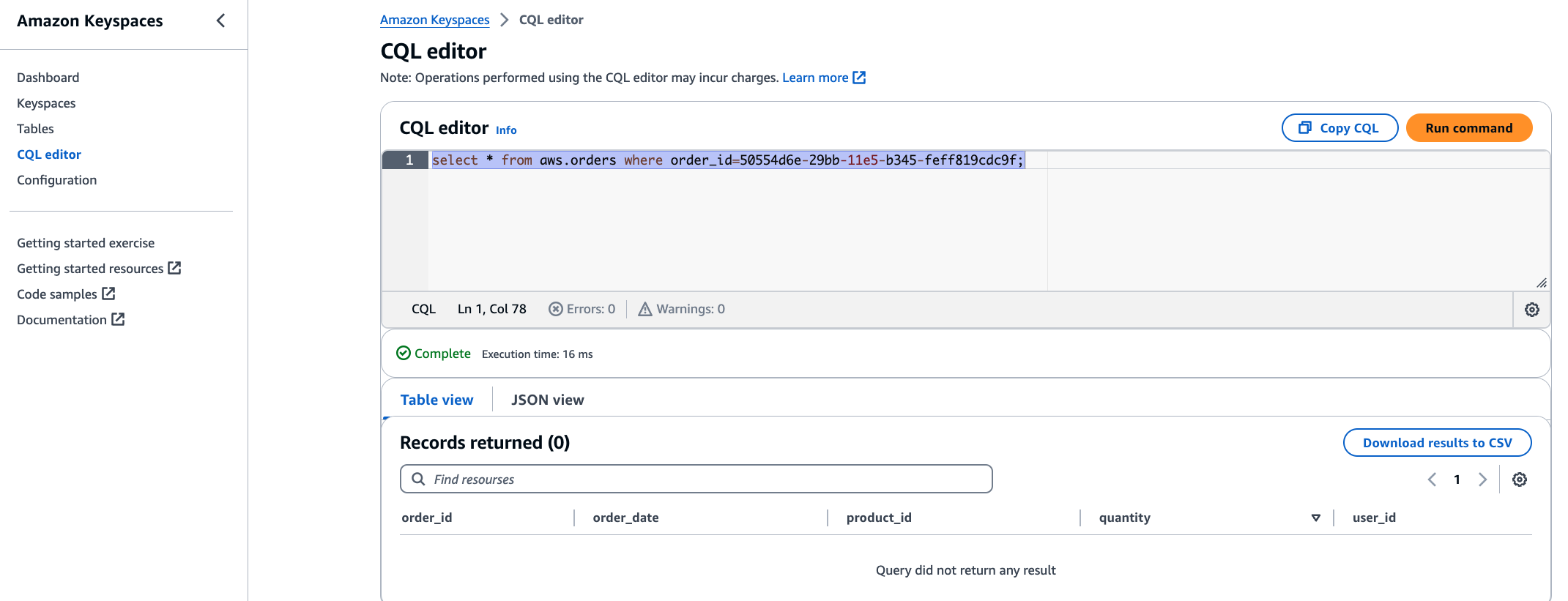Open editor preferences gear icon
This screenshot has width=1568, height=601.
tap(1532, 310)
